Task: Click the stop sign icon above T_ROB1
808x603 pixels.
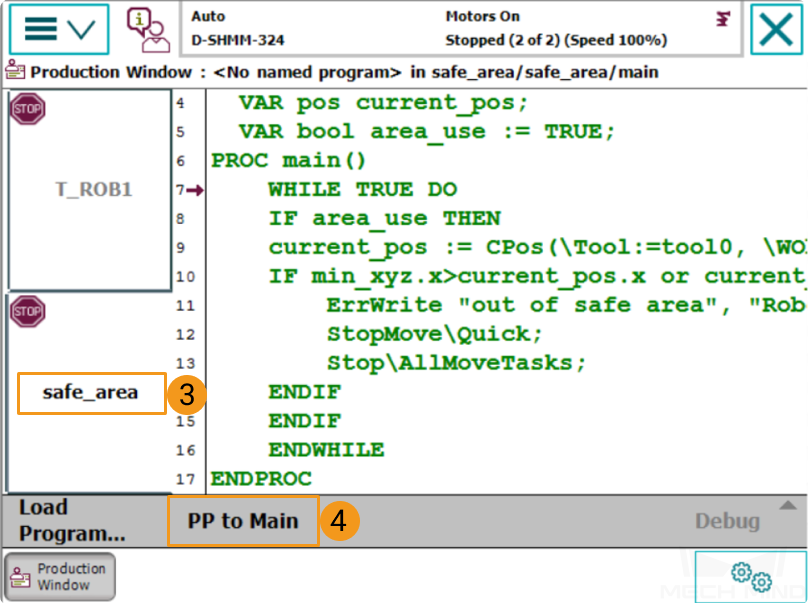Action: pos(28,109)
